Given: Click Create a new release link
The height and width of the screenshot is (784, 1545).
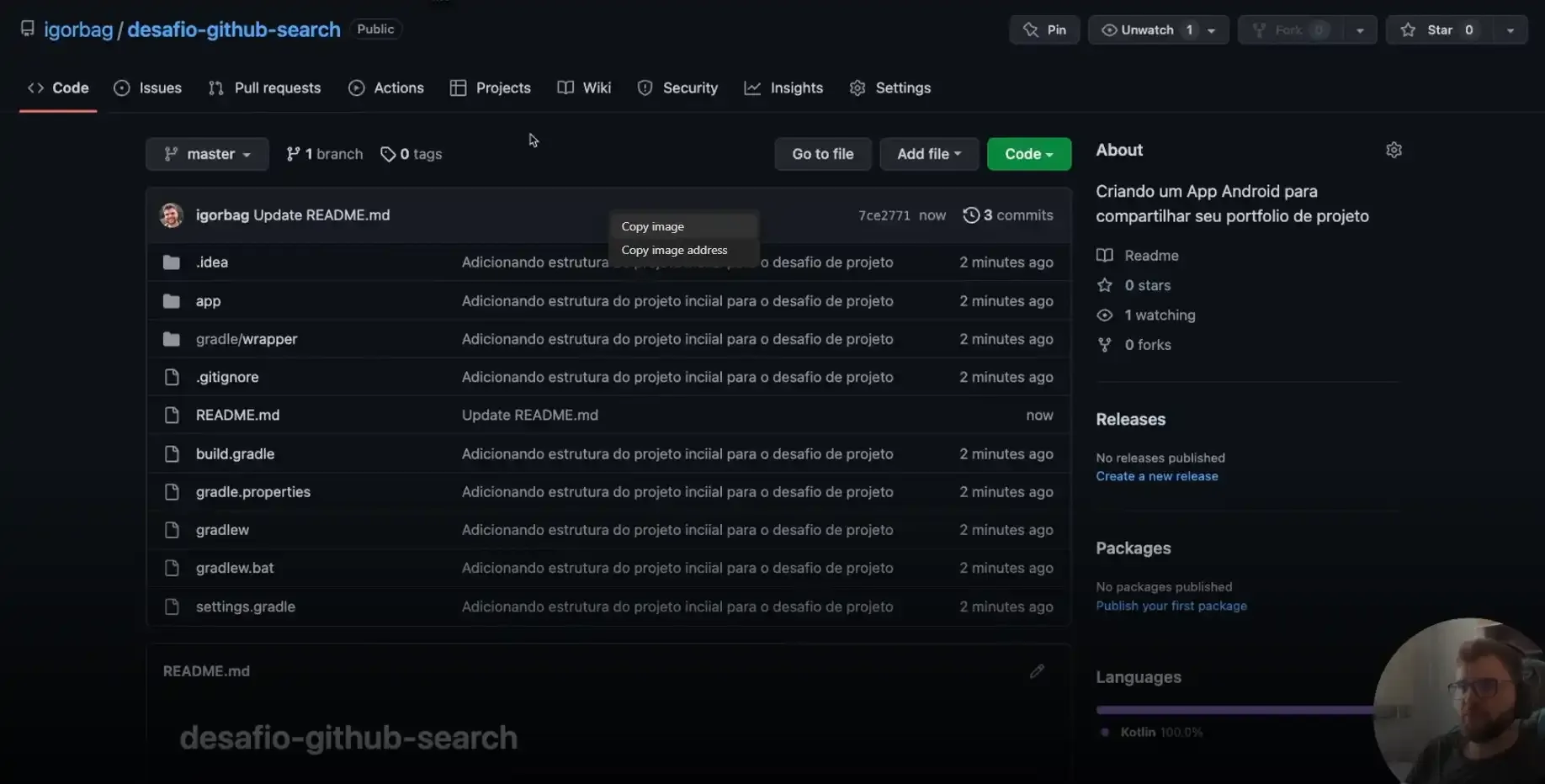Looking at the screenshot, I should 1156,476.
